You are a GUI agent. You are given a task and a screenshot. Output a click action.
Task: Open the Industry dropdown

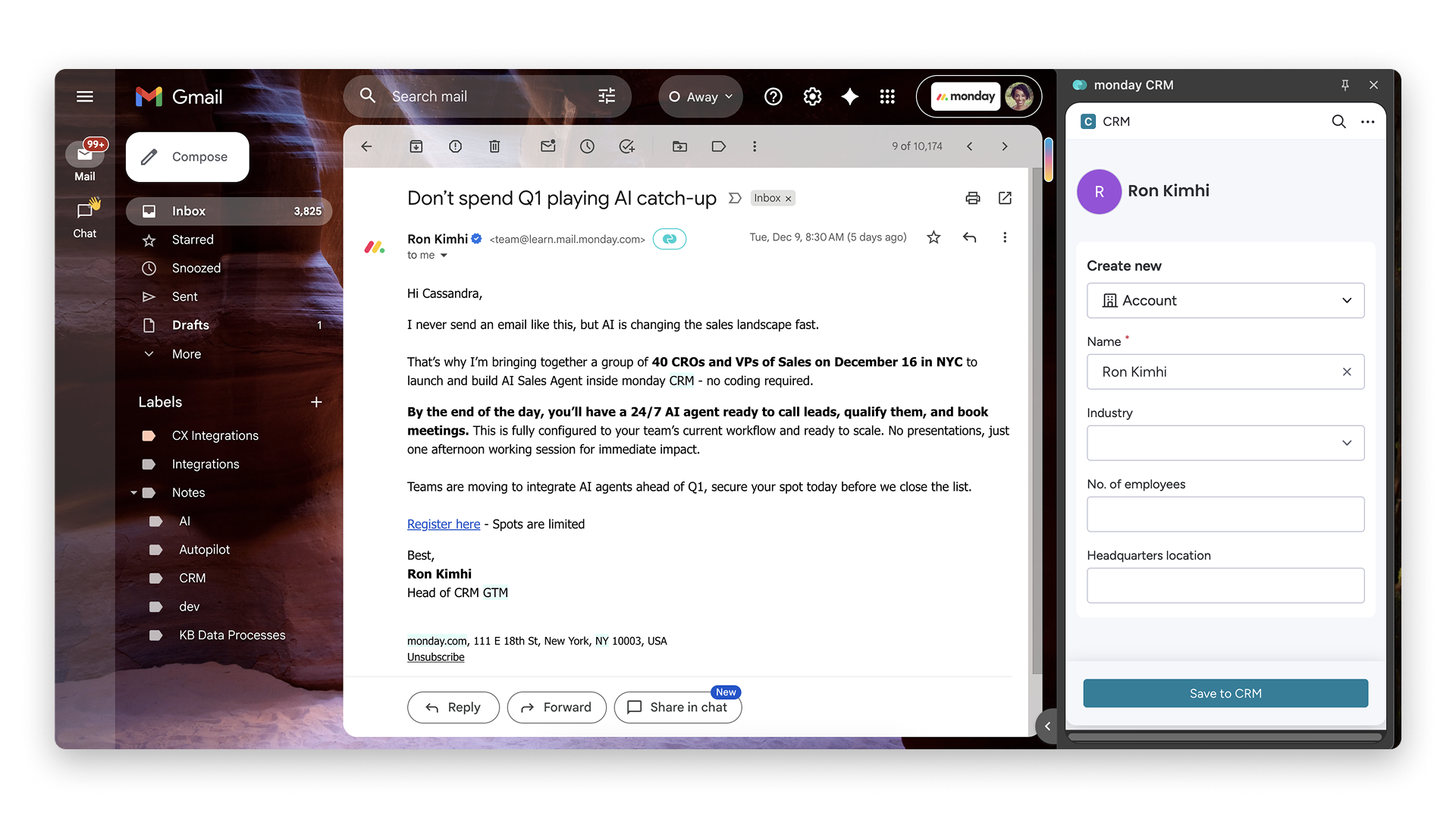[x=1225, y=443]
